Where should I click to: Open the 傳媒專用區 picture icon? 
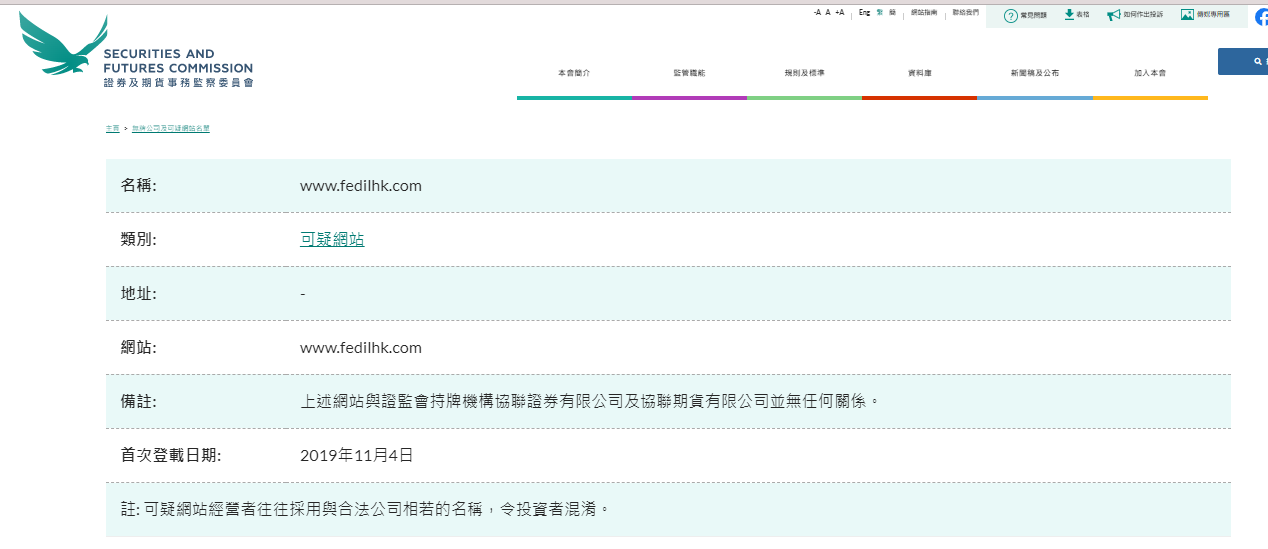pyautogui.click(x=1187, y=15)
